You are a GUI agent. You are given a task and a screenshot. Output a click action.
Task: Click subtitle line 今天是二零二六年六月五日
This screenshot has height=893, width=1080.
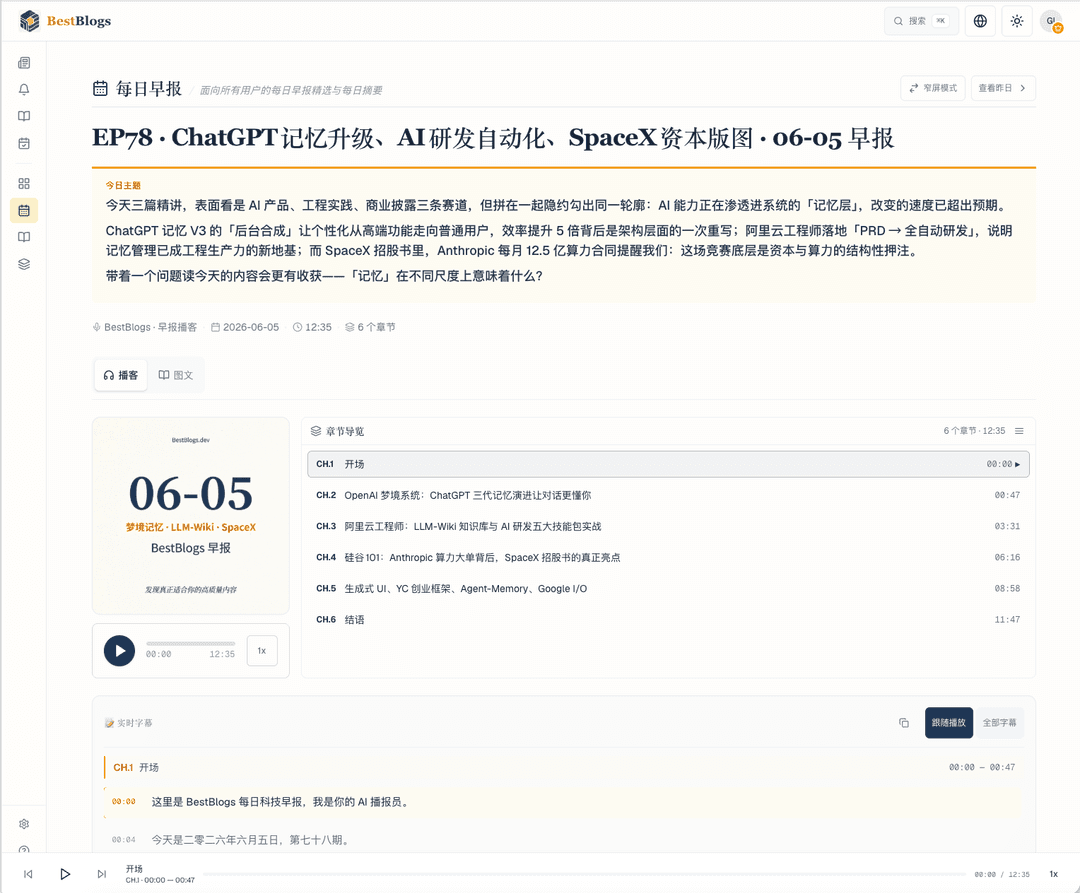pos(563,840)
